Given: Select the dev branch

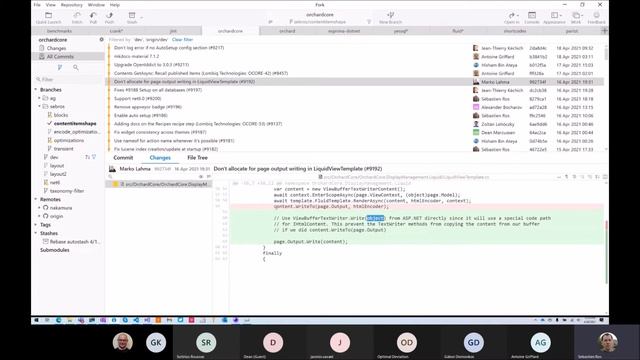Looking at the screenshot, I should pos(54,157).
